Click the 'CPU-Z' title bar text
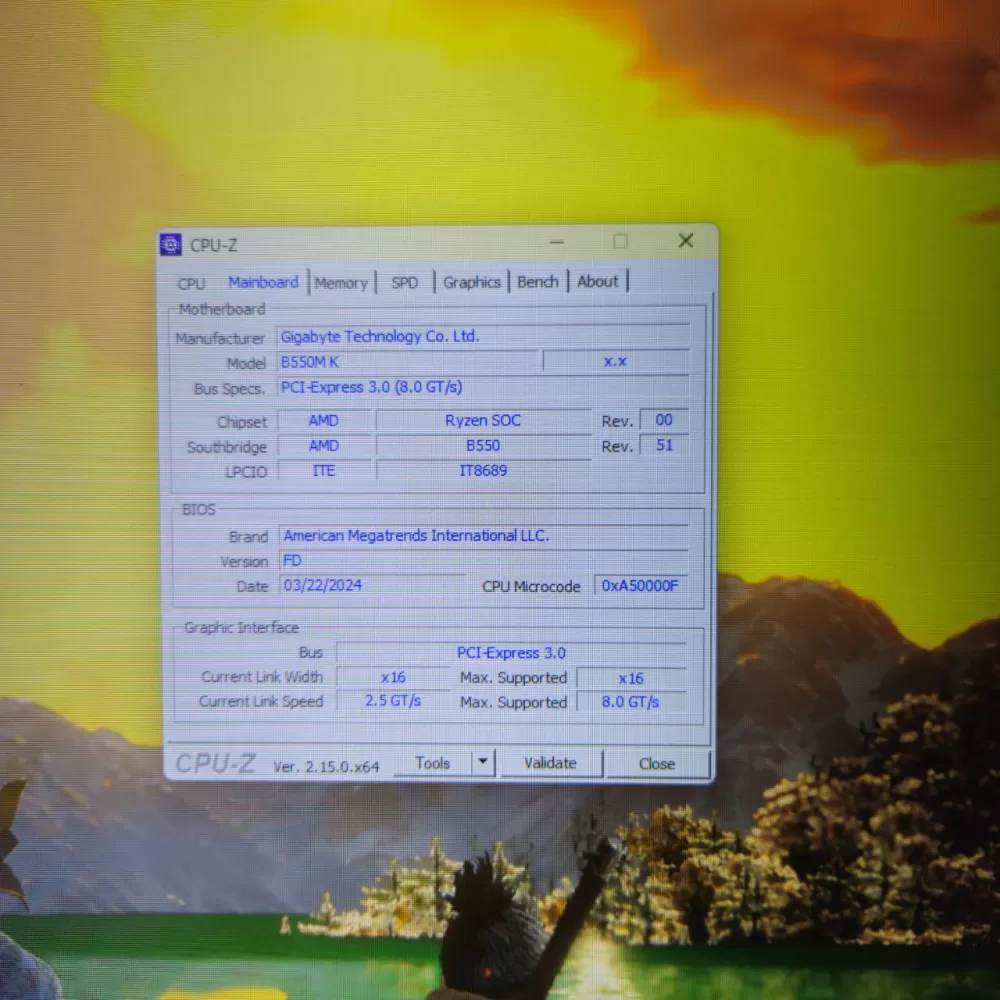Image resolution: width=1000 pixels, height=1000 pixels. tap(214, 246)
